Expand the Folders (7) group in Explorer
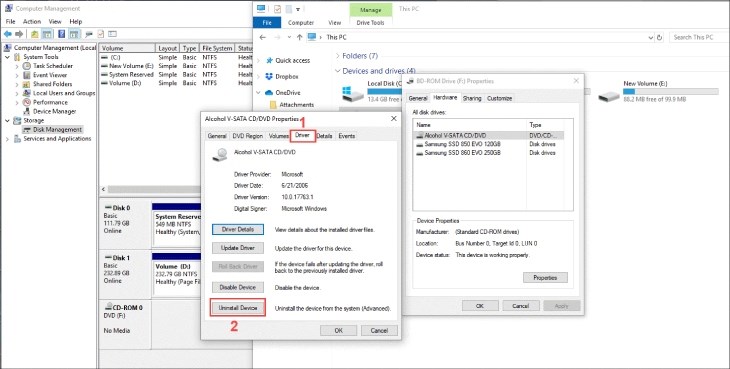730x369 pixels. (x=338, y=56)
